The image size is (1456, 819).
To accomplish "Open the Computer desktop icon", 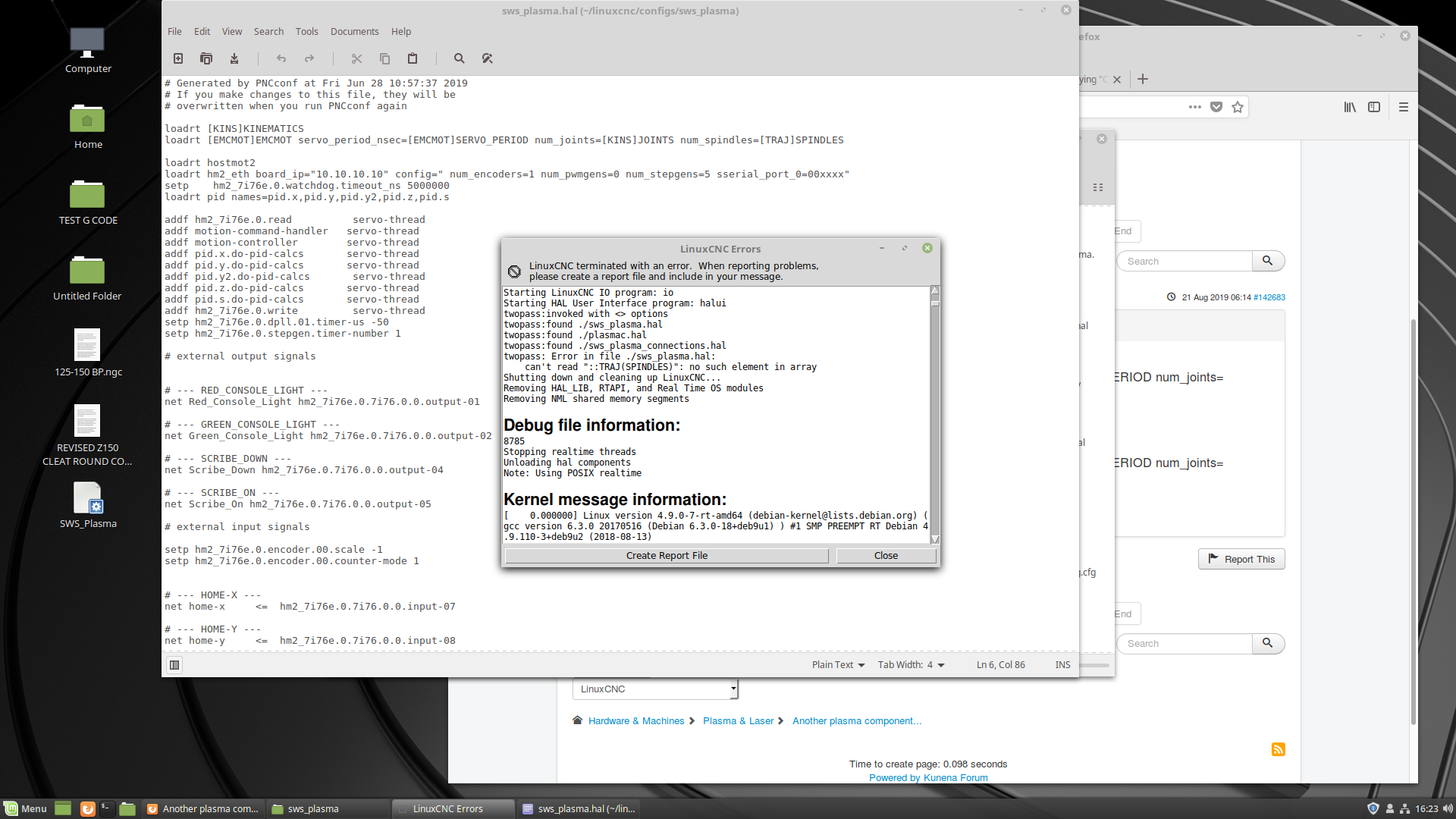I will click(88, 51).
